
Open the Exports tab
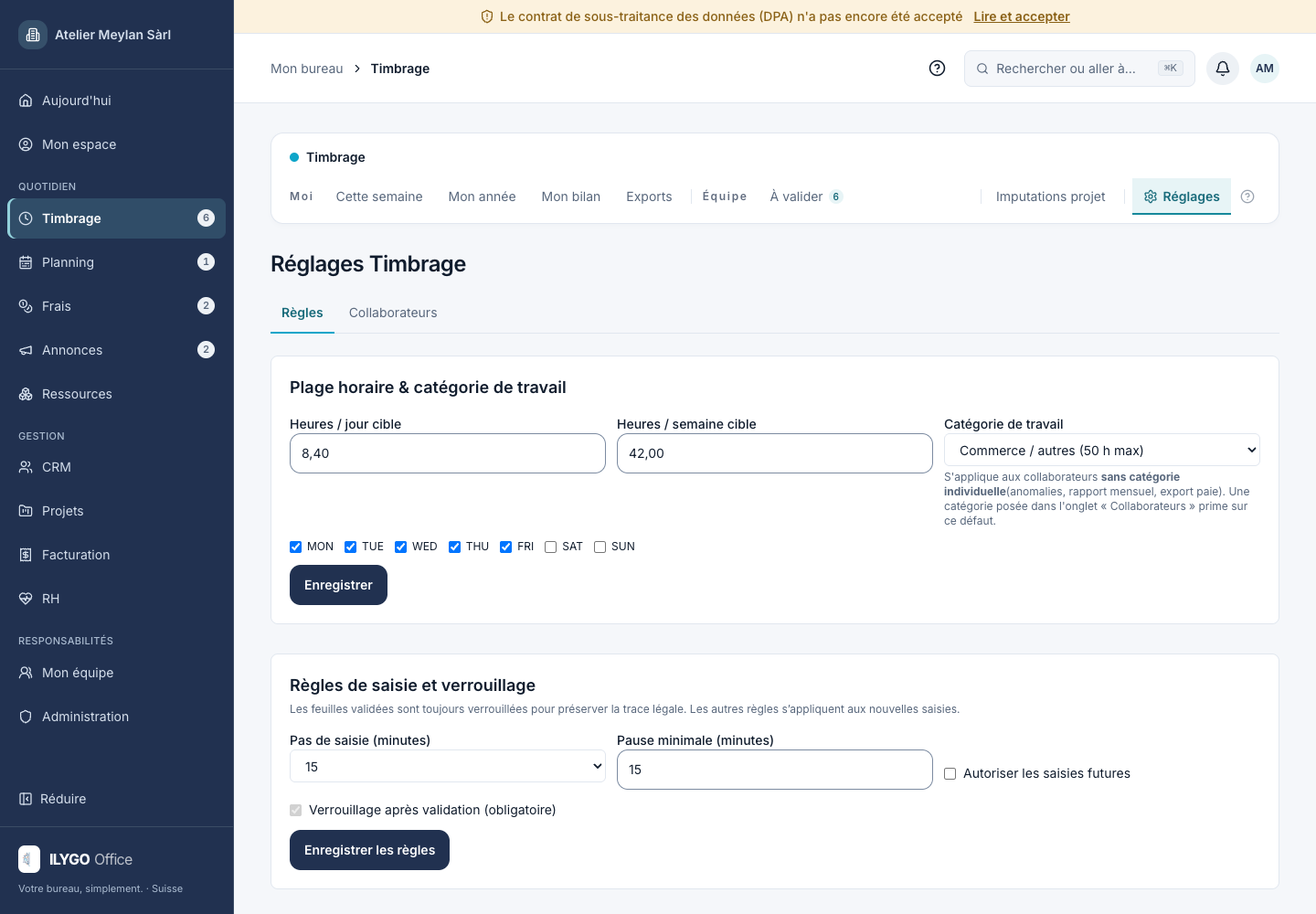(649, 197)
